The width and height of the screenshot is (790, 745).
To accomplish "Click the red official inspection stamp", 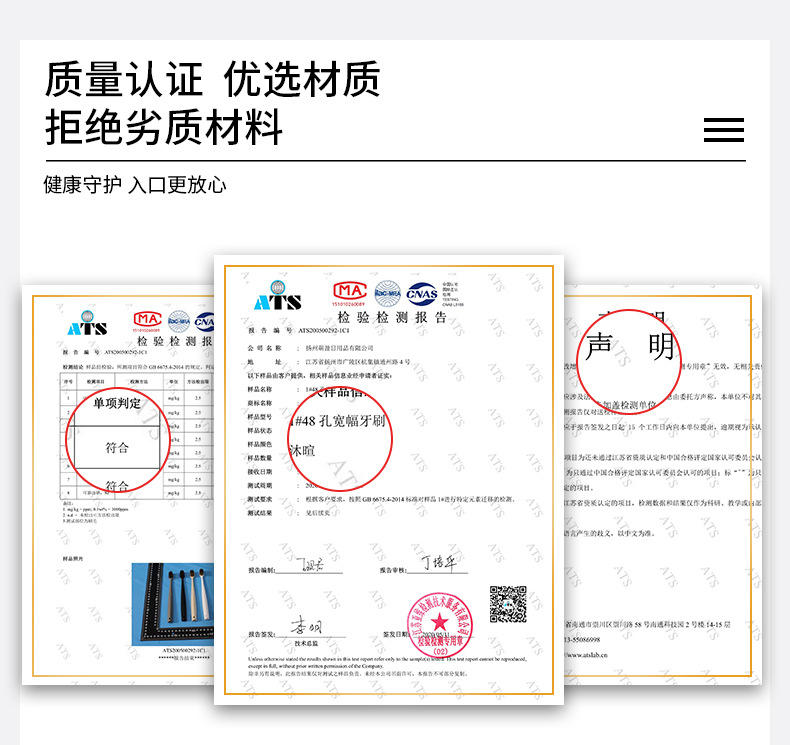I will coord(440,626).
